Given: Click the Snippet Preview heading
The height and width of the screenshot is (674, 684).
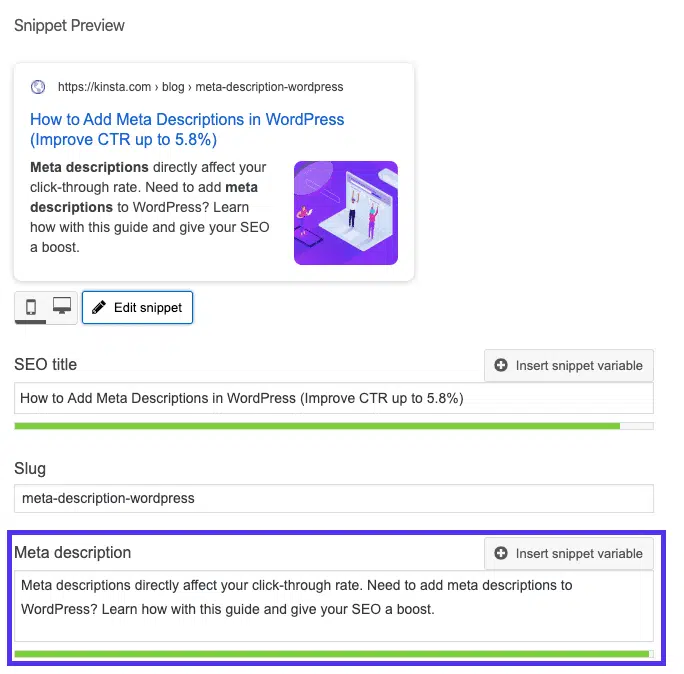Looking at the screenshot, I should click(x=69, y=26).
